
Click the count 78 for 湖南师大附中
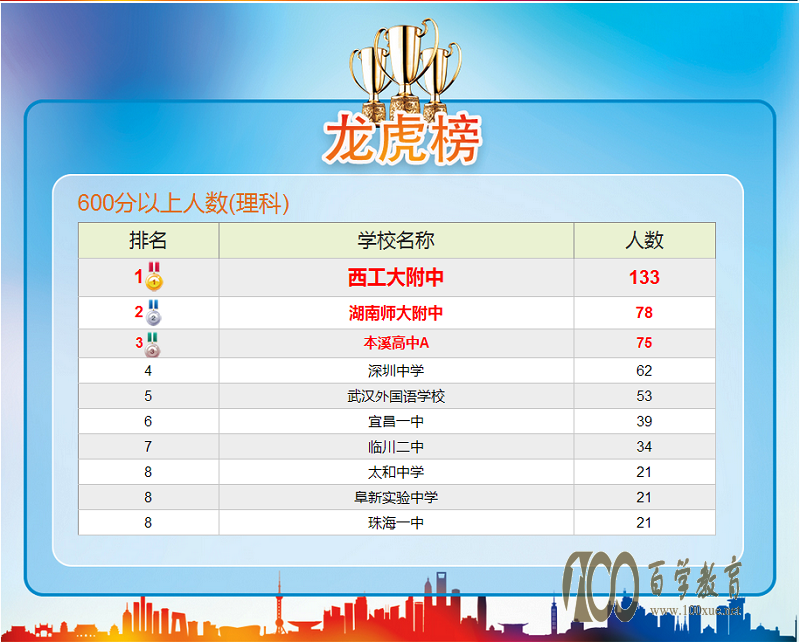[644, 313]
